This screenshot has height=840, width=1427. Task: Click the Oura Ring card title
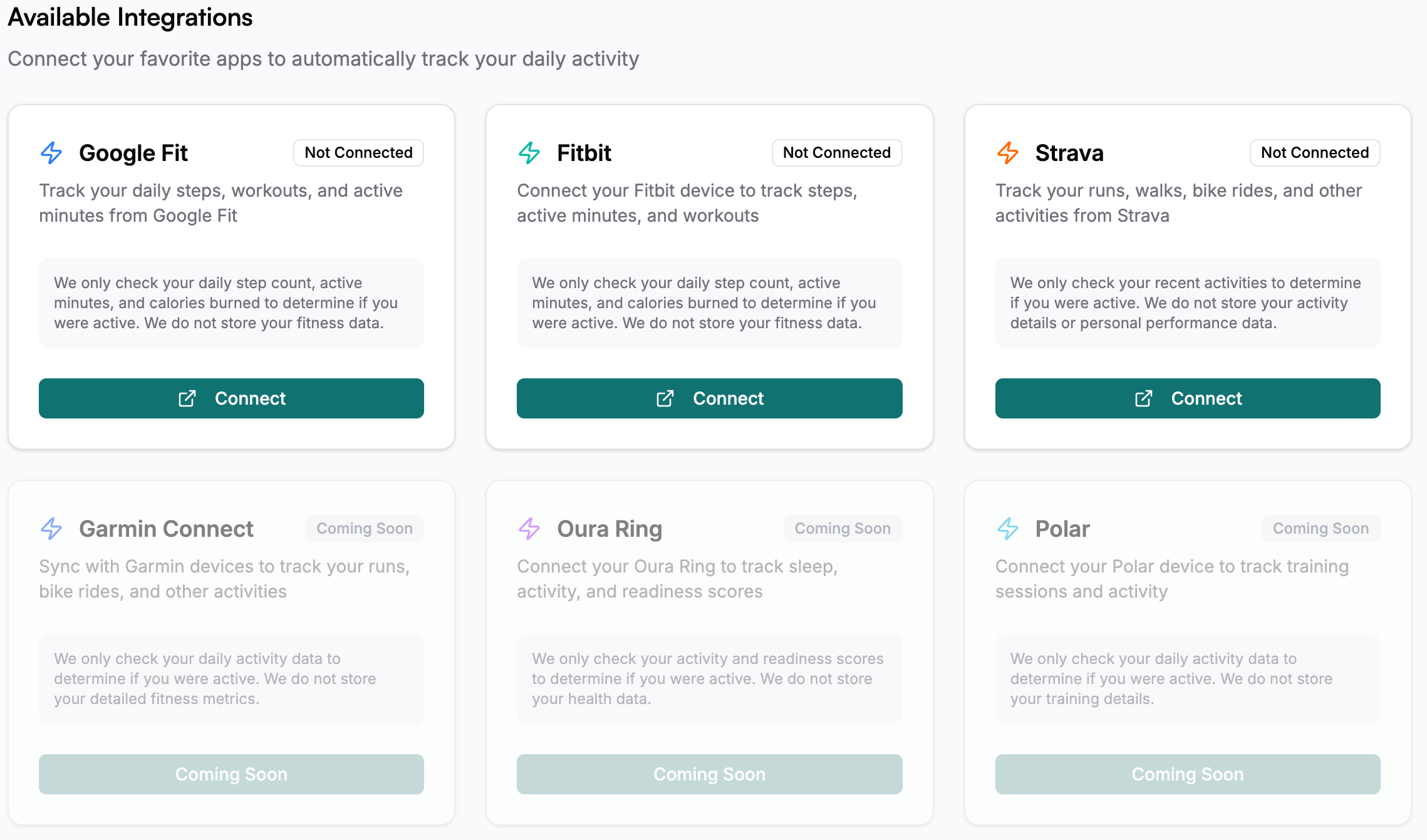pos(610,529)
